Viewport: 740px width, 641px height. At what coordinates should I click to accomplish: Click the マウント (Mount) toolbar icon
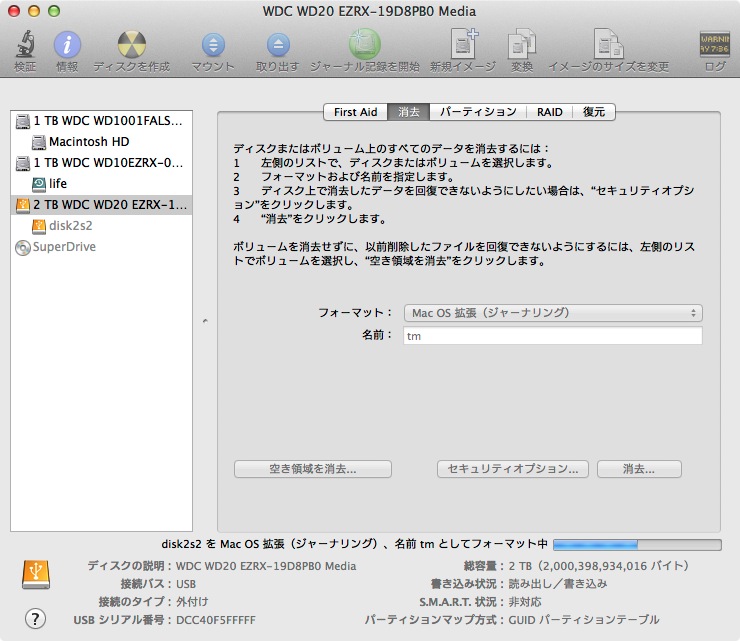[x=213, y=45]
